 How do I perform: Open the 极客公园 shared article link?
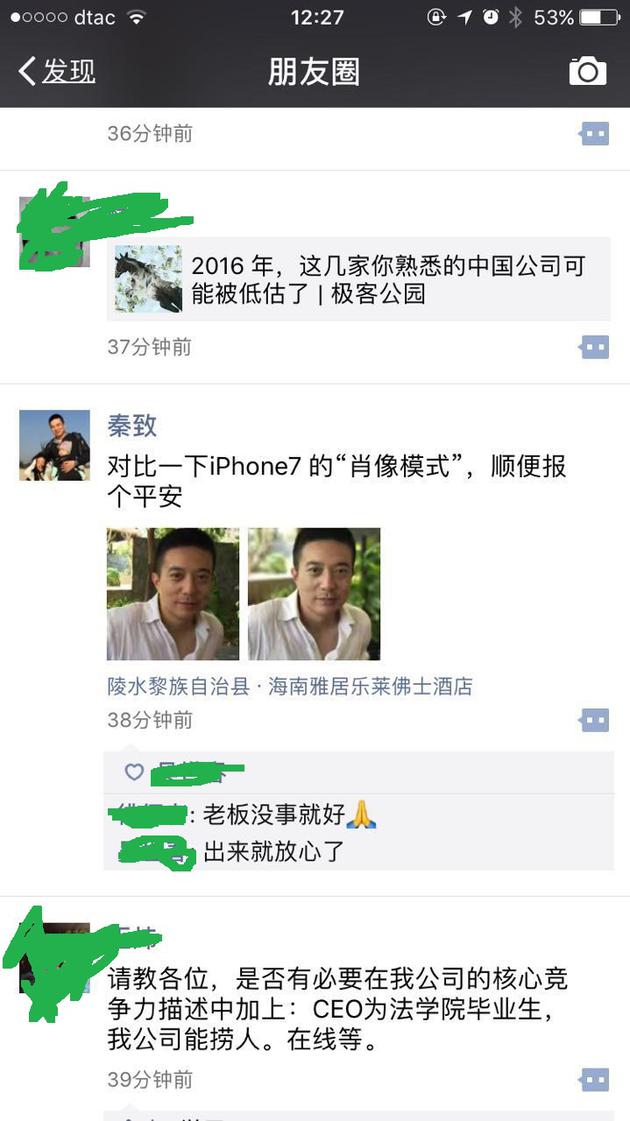[359, 279]
